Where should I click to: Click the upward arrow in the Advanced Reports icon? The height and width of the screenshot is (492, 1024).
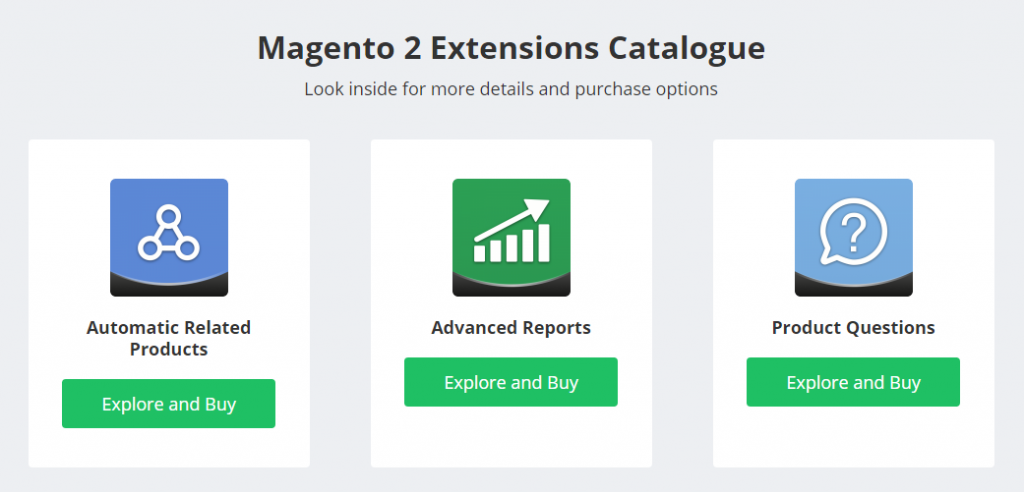click(540, 209)
